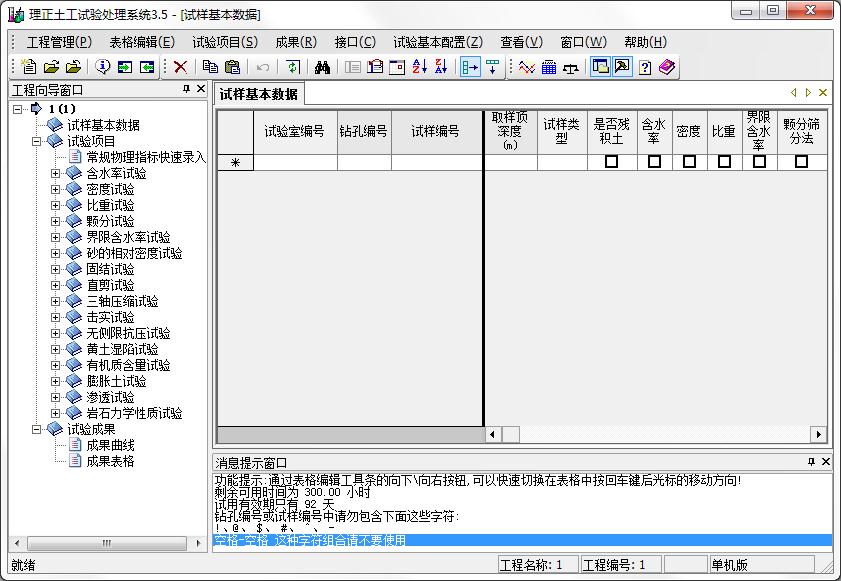Click the balance scale icon
The height and width of the screenshot is (581, 841).
click(571, 67)
